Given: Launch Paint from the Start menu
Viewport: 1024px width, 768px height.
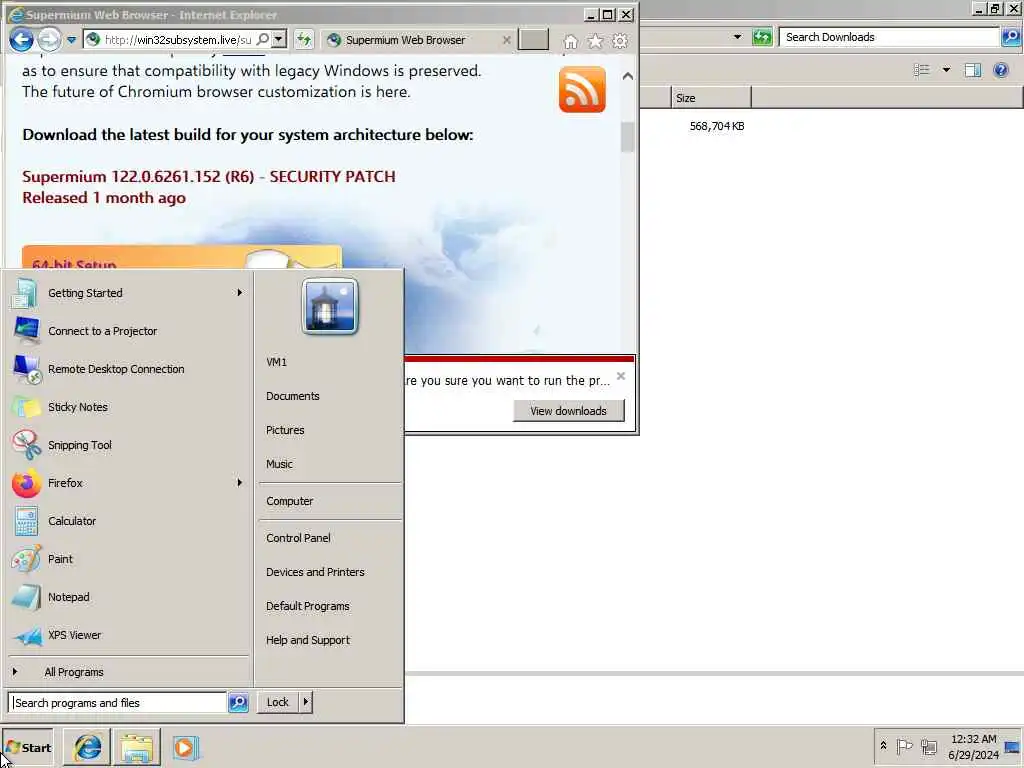Looking at the screenshot, I should tap(127, 559).
